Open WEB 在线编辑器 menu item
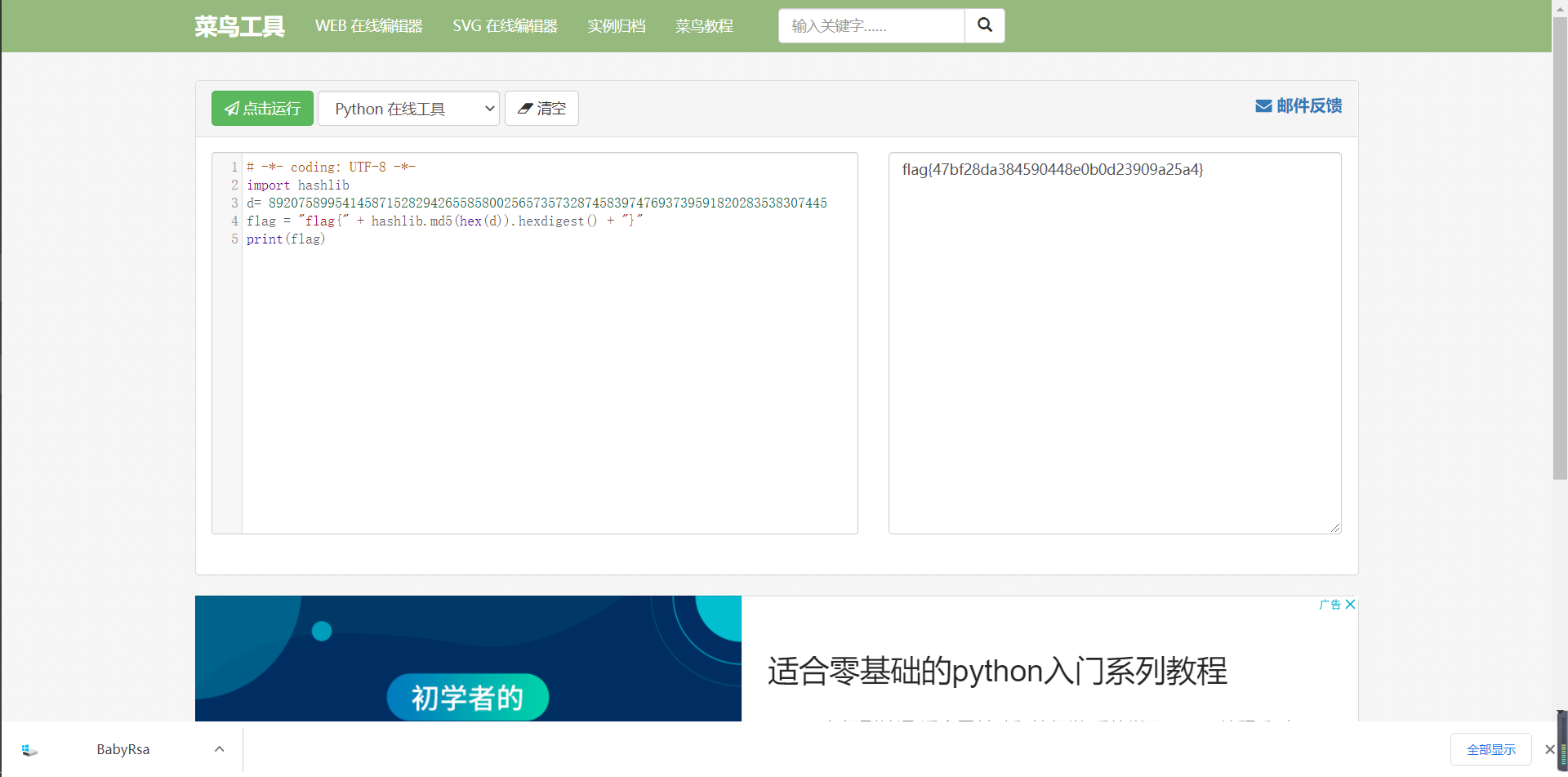This screenshot has width=1568, height=777. point(369,26)
